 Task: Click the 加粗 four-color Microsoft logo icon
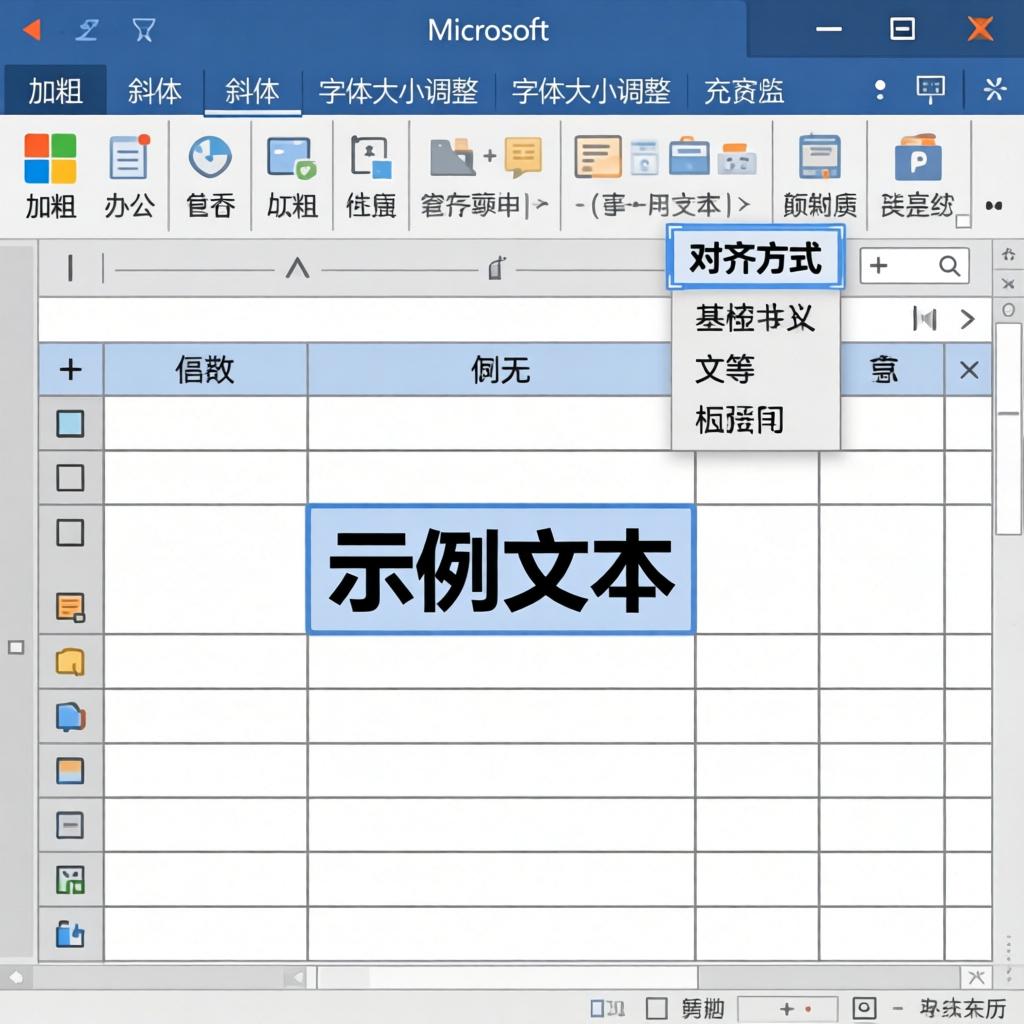(x=50, y=159)
